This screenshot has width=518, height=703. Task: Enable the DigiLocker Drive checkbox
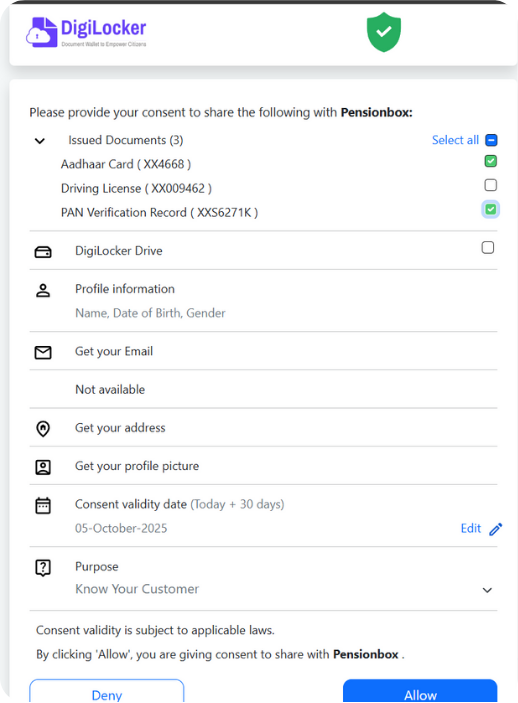click(488, 247)
